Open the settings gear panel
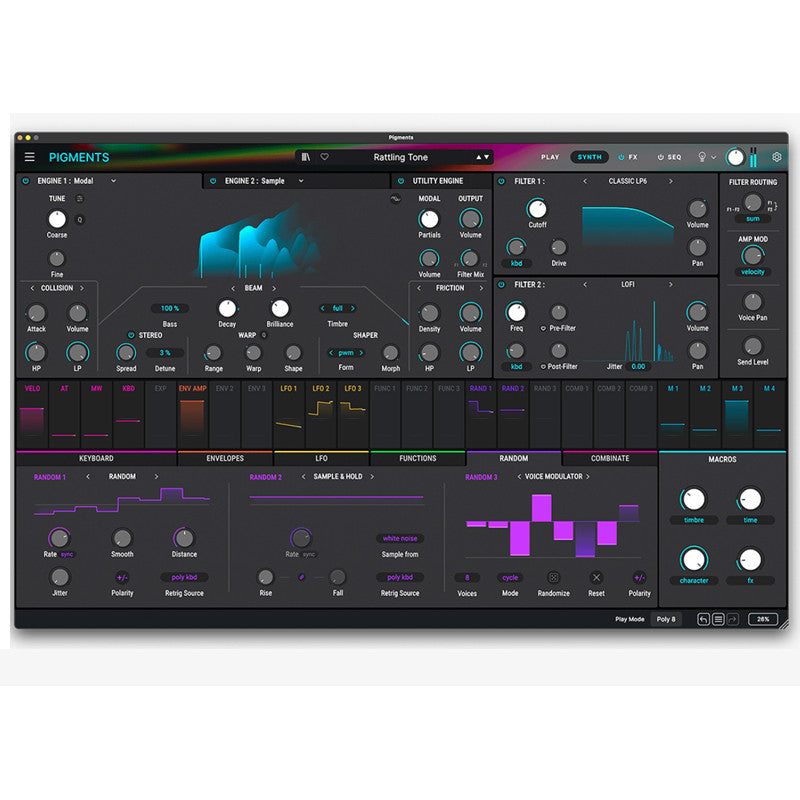Image resolution: width=800 pixels, height=800 pixels. [777, 157]
